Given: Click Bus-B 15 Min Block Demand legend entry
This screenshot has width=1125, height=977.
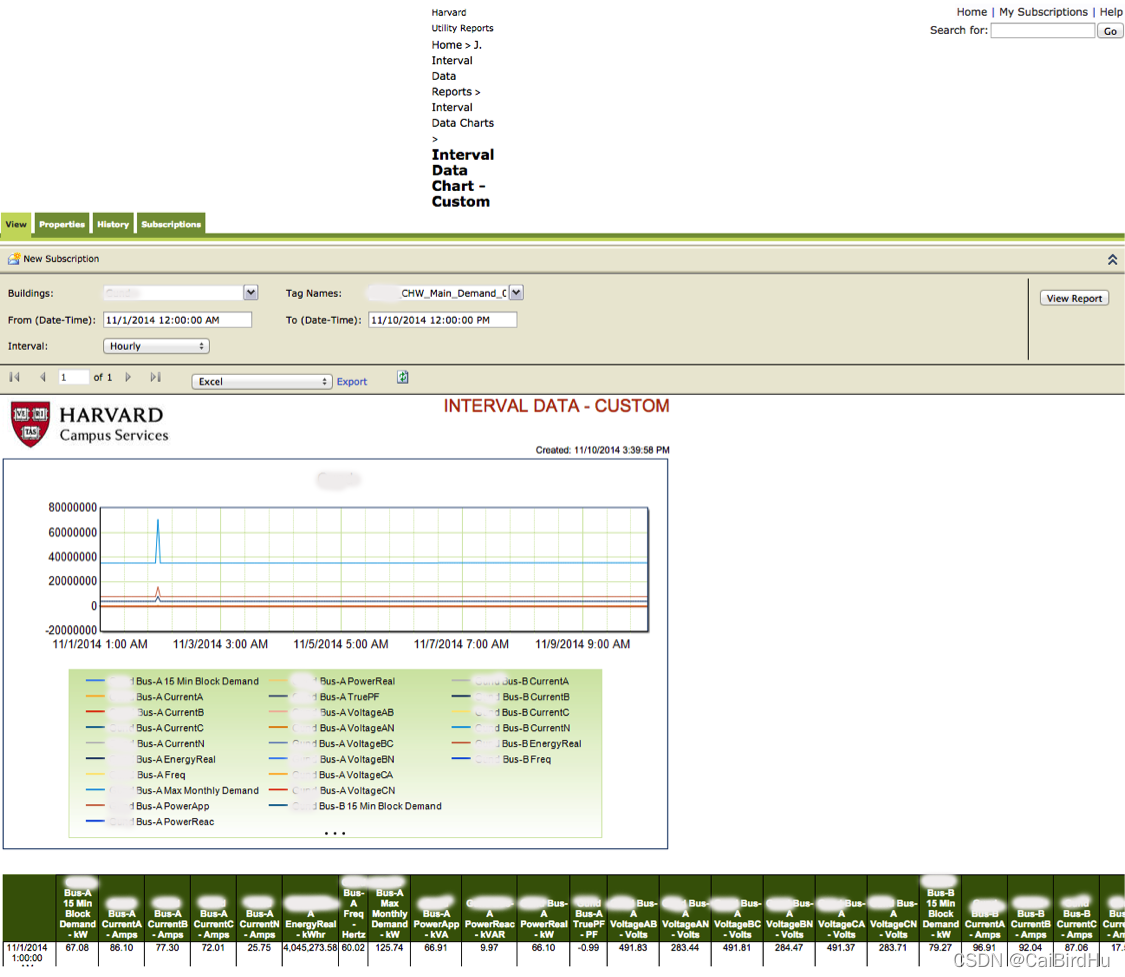Looking at the screenshot, I should click(355, 806).
